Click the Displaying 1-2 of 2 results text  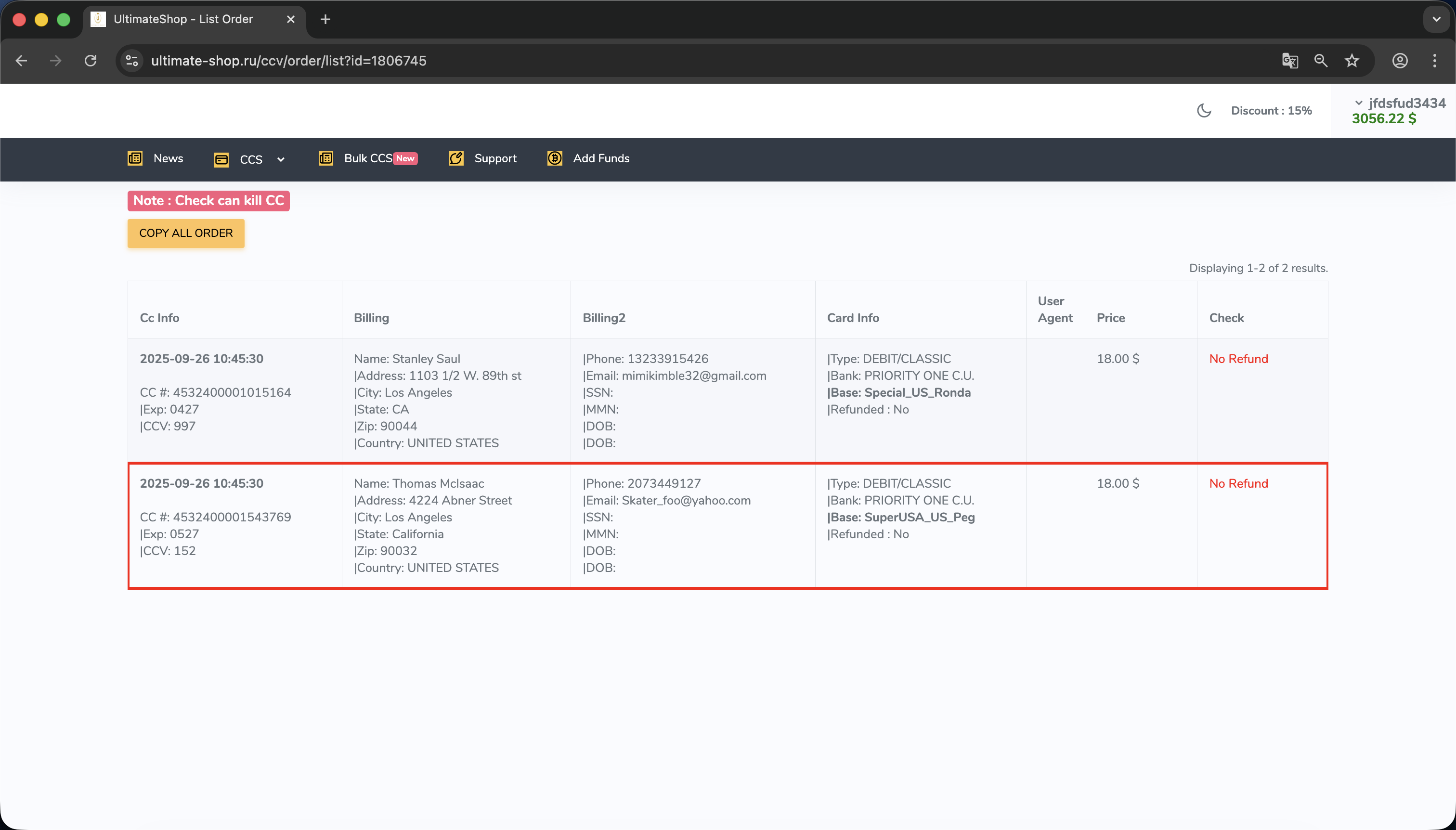1258,268
